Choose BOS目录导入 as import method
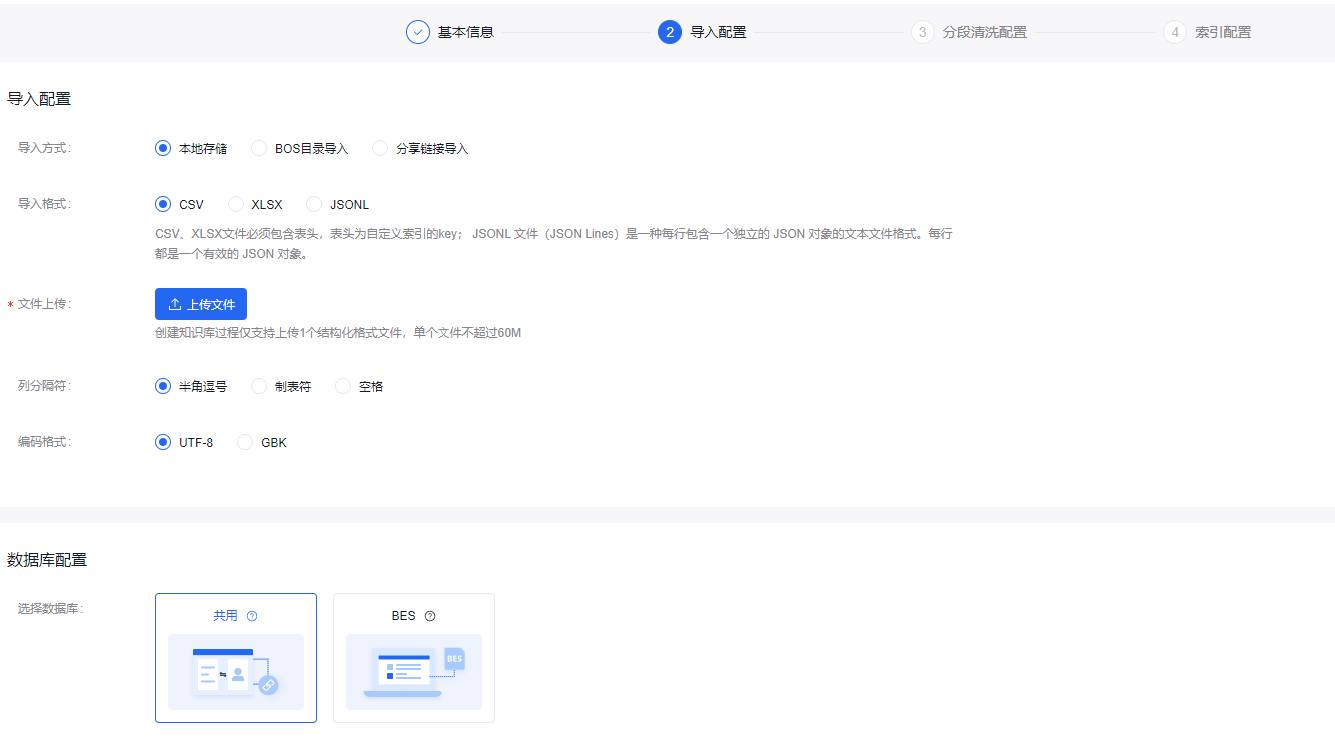This screenshot has height=742, width=1335. click(x=260, y=147)
